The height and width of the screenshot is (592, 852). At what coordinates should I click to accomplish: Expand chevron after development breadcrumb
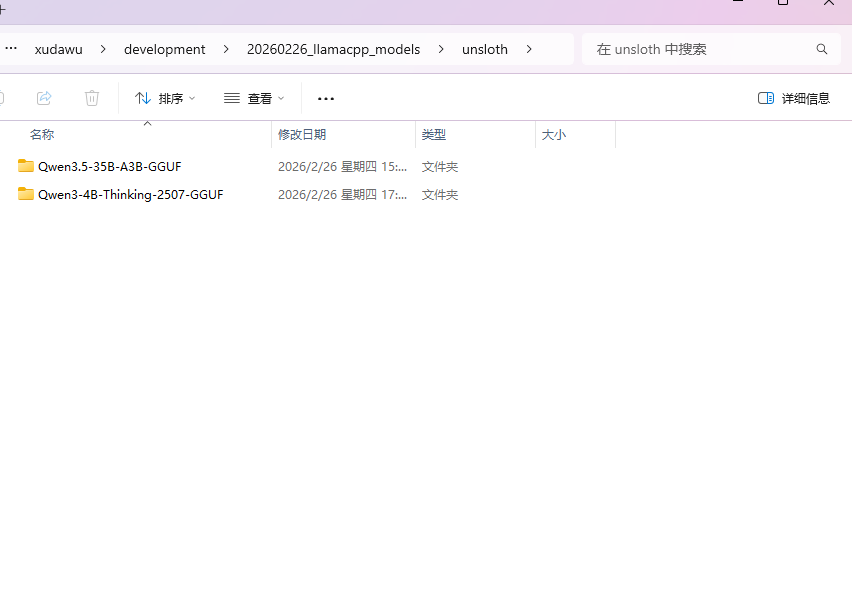coord(226,49)
